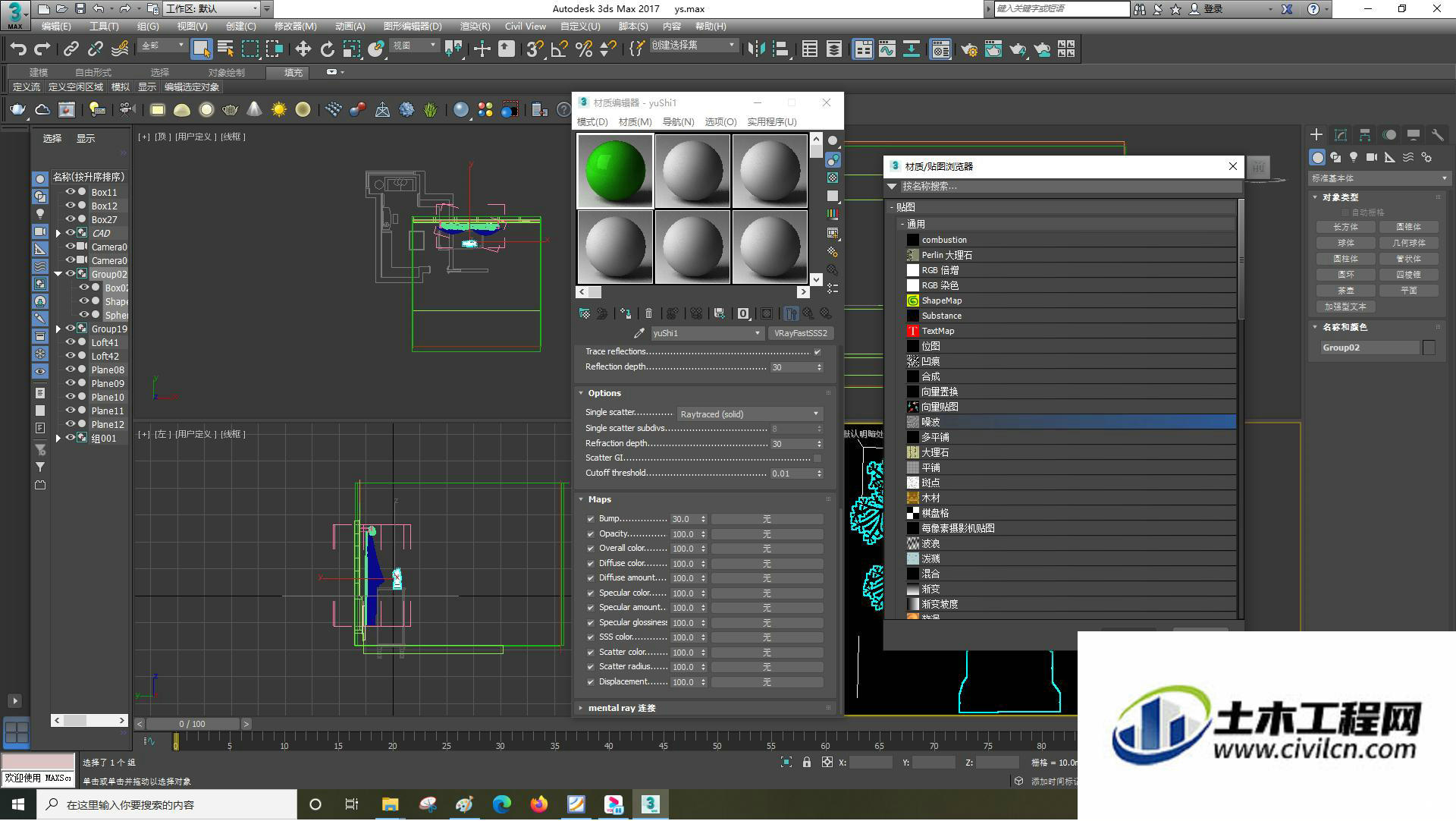Screen dimensions: 1456x821
Task: Uncheck the SSS color map checkbox
Action: (591, 637)
